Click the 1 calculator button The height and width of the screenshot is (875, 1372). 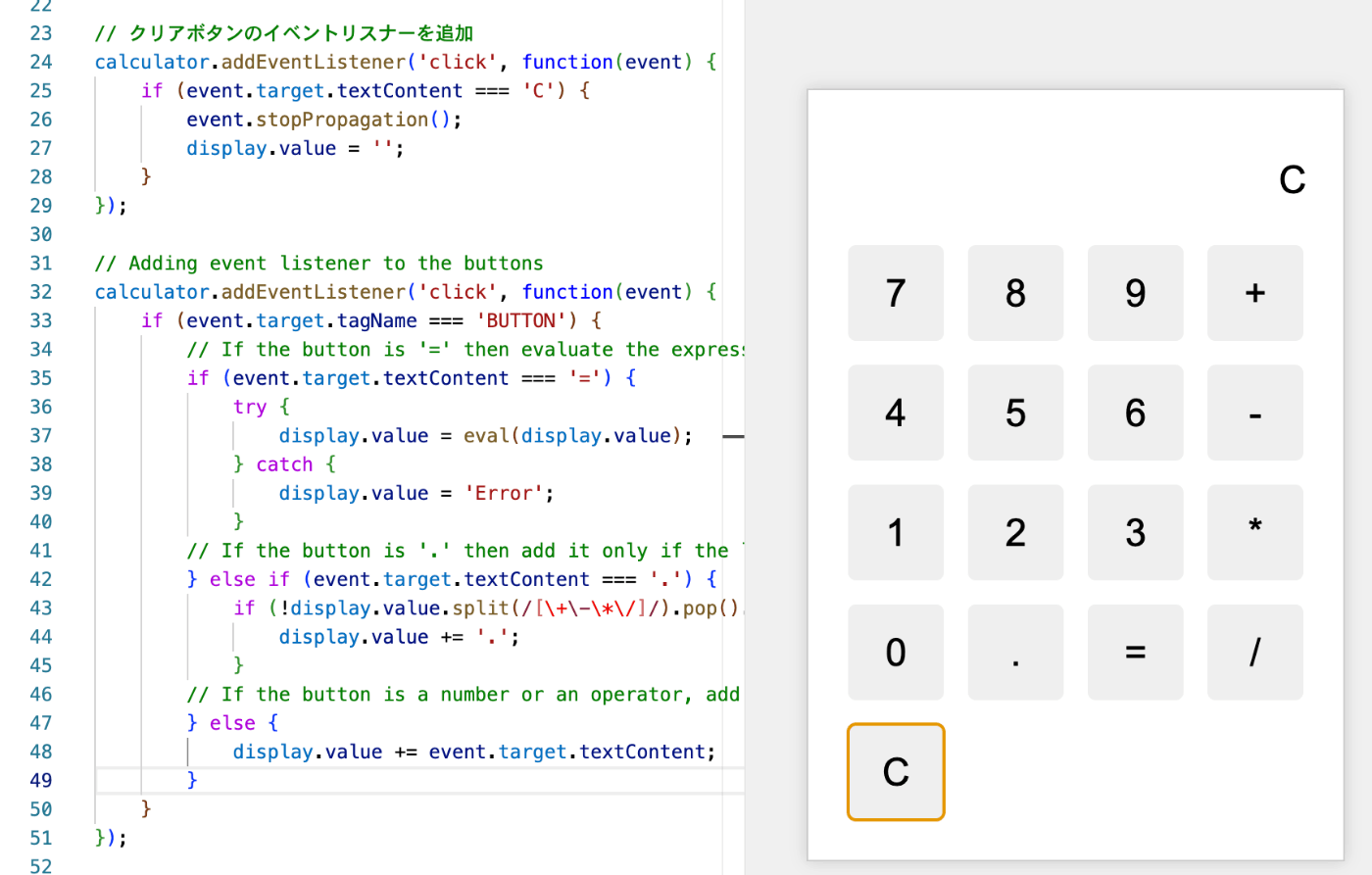pos(896,532)
